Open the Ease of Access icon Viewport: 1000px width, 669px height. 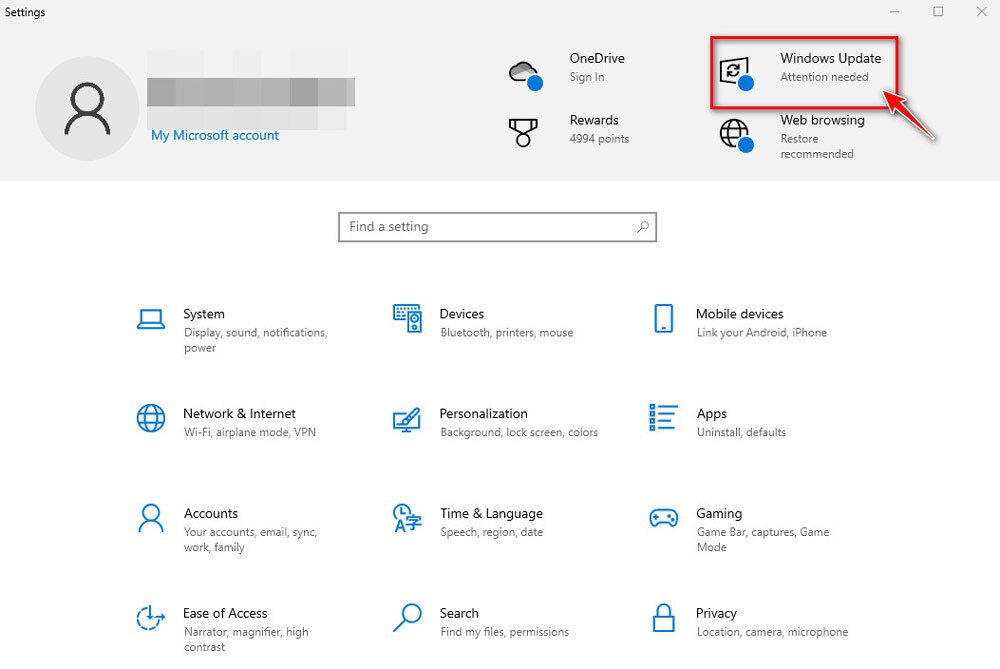[x=151, y=617]
